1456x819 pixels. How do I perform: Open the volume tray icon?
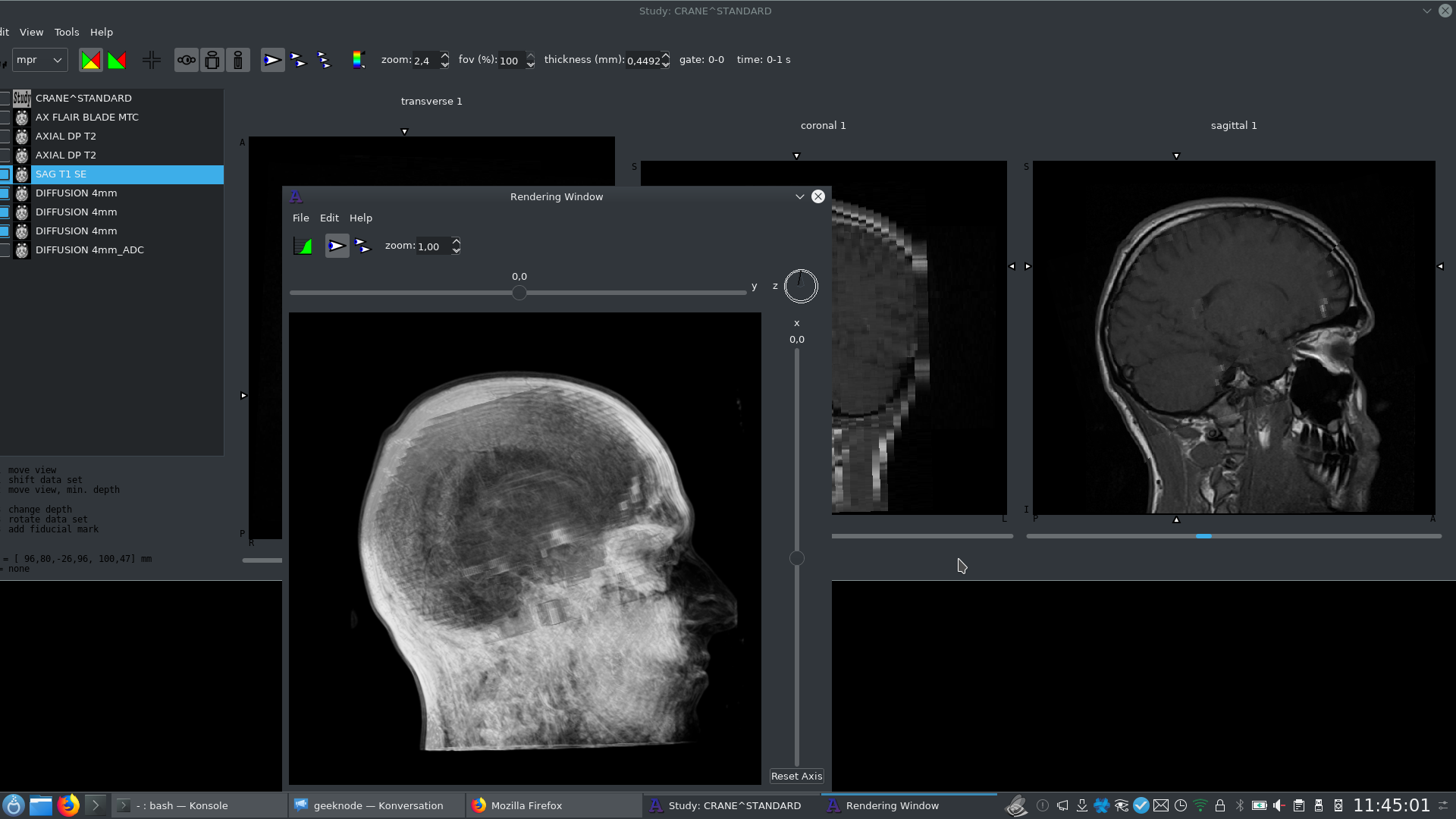point(1279,805)
